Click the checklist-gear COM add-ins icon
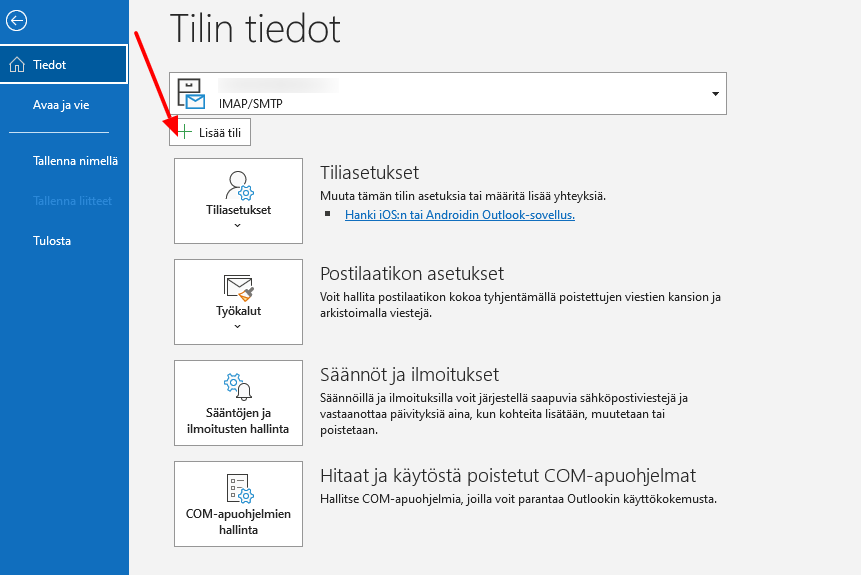The width and height of the screenshot is (861, 575). tap(238, 488)
